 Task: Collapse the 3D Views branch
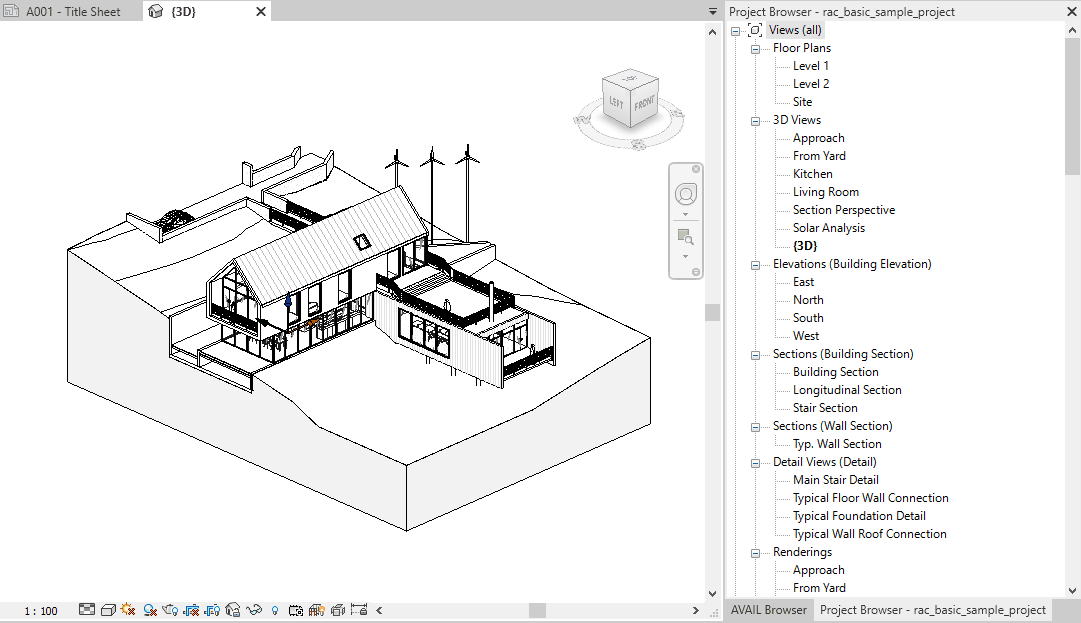[x=757, y=119]
